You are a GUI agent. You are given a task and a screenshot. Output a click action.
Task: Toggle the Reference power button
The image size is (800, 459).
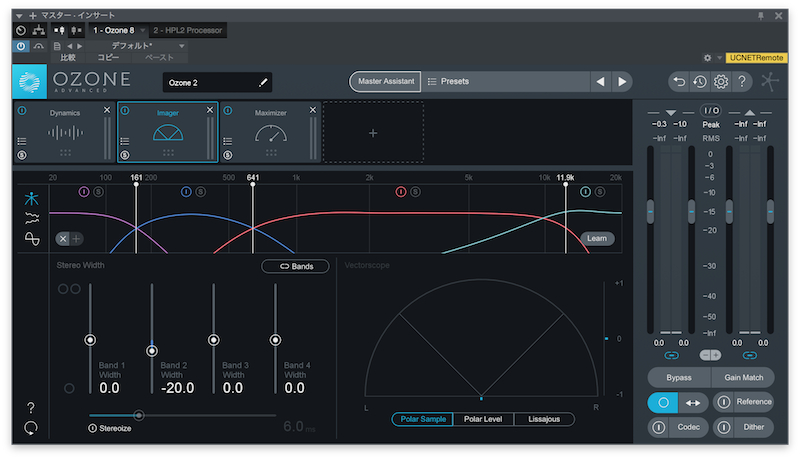click(x=723, y=402)
